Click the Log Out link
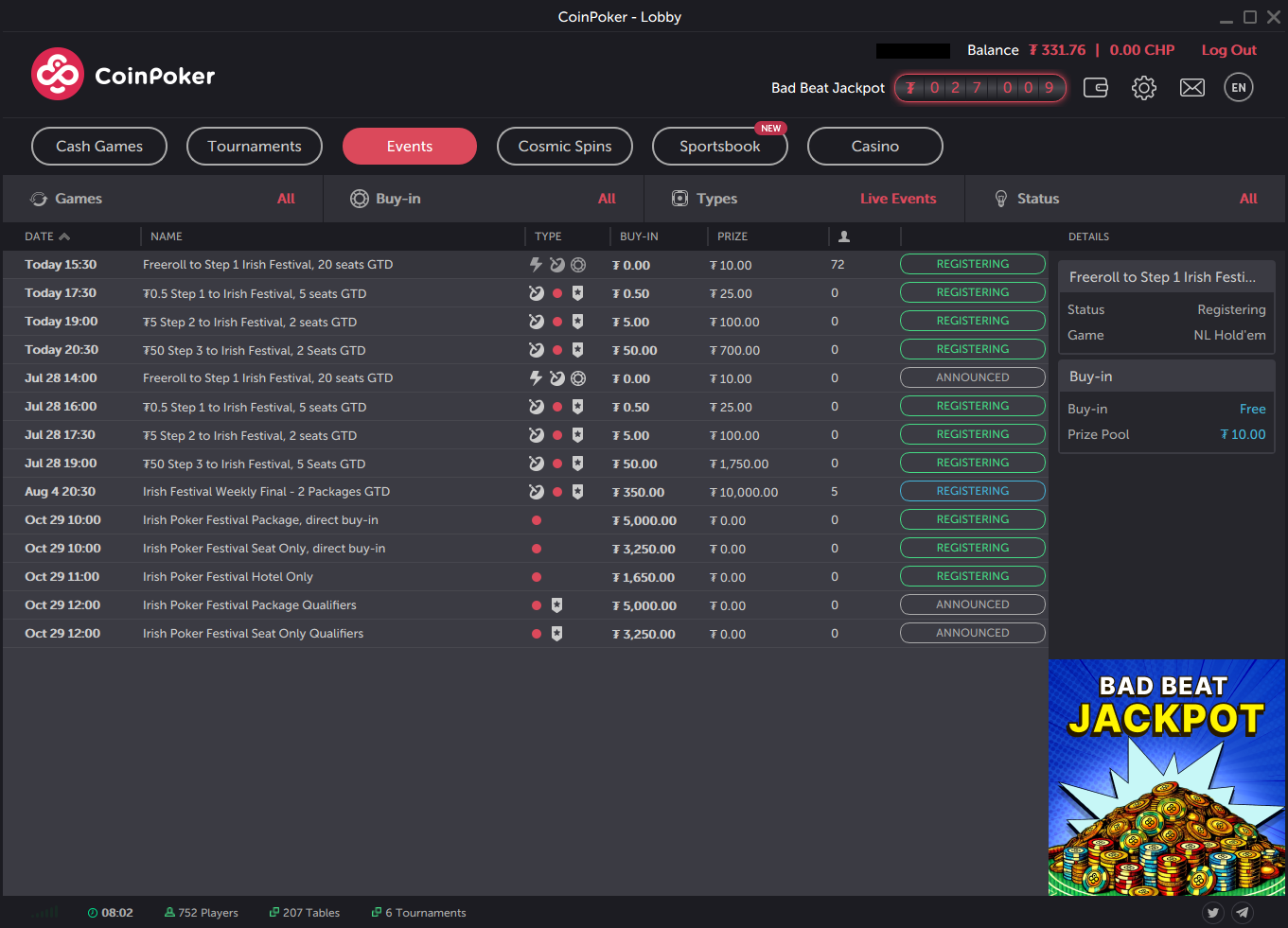The width and height of the screenshot is (1288, 928). pos(1228,50)
